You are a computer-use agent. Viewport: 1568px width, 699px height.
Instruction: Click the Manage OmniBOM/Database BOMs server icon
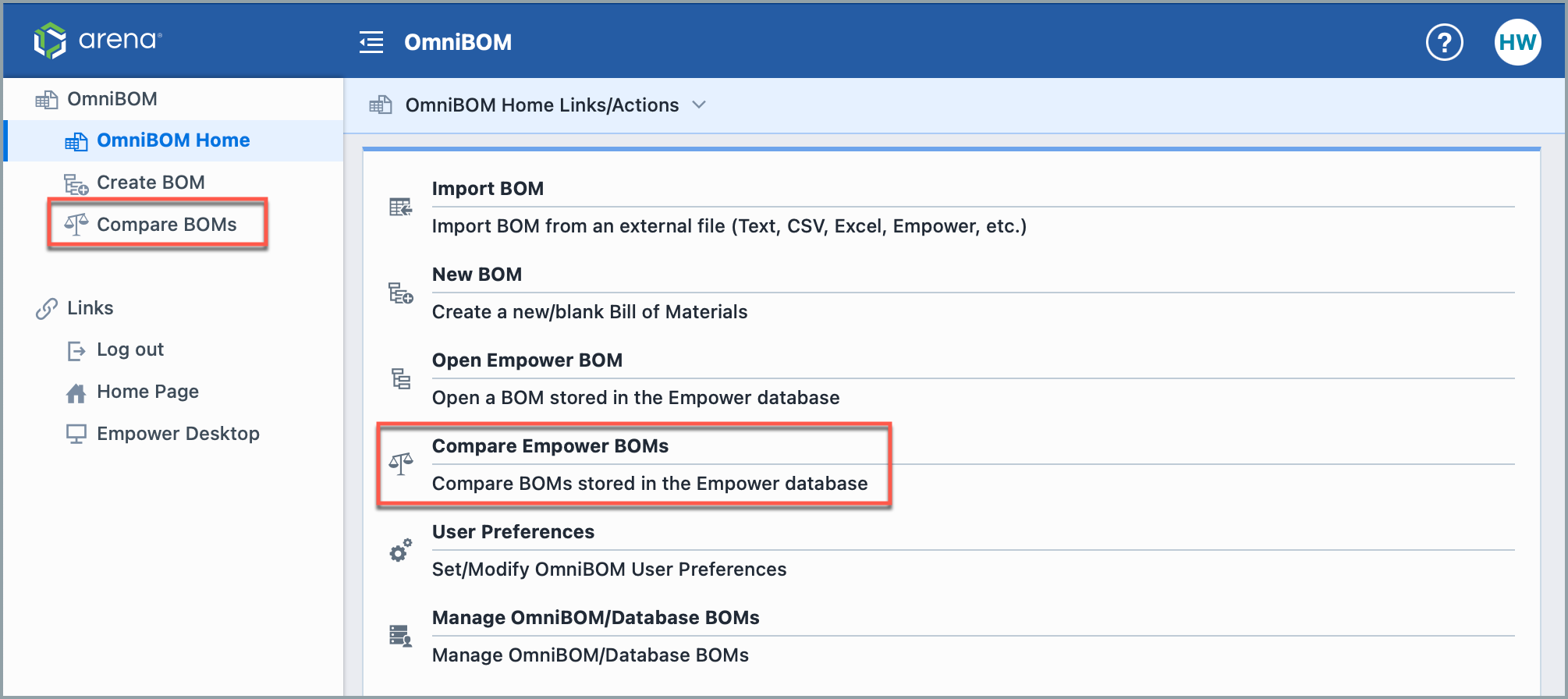pyautogui.click(x=399, y=636)
